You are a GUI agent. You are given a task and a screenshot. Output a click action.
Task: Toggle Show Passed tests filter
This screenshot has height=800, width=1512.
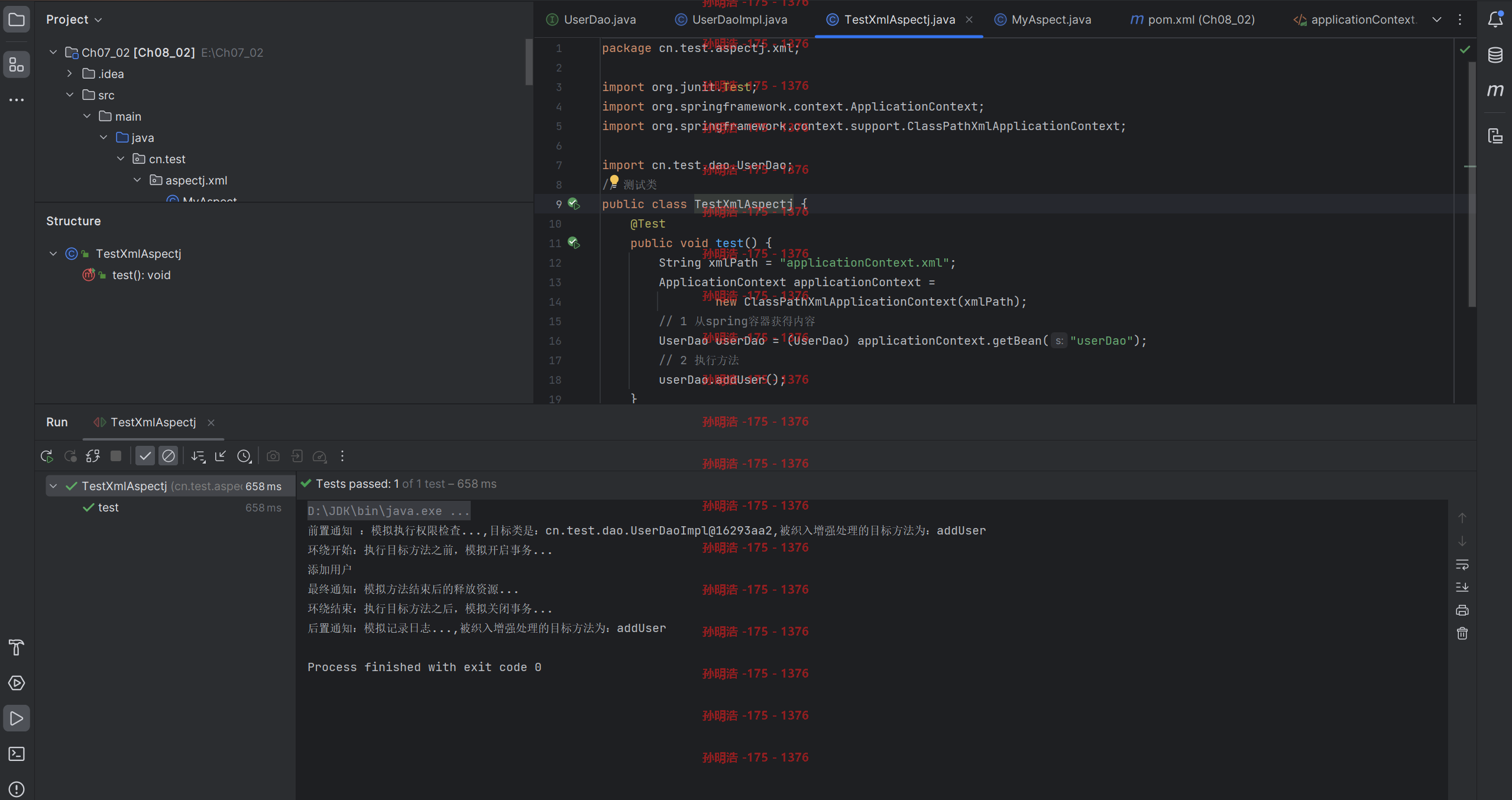pos(145,456)
